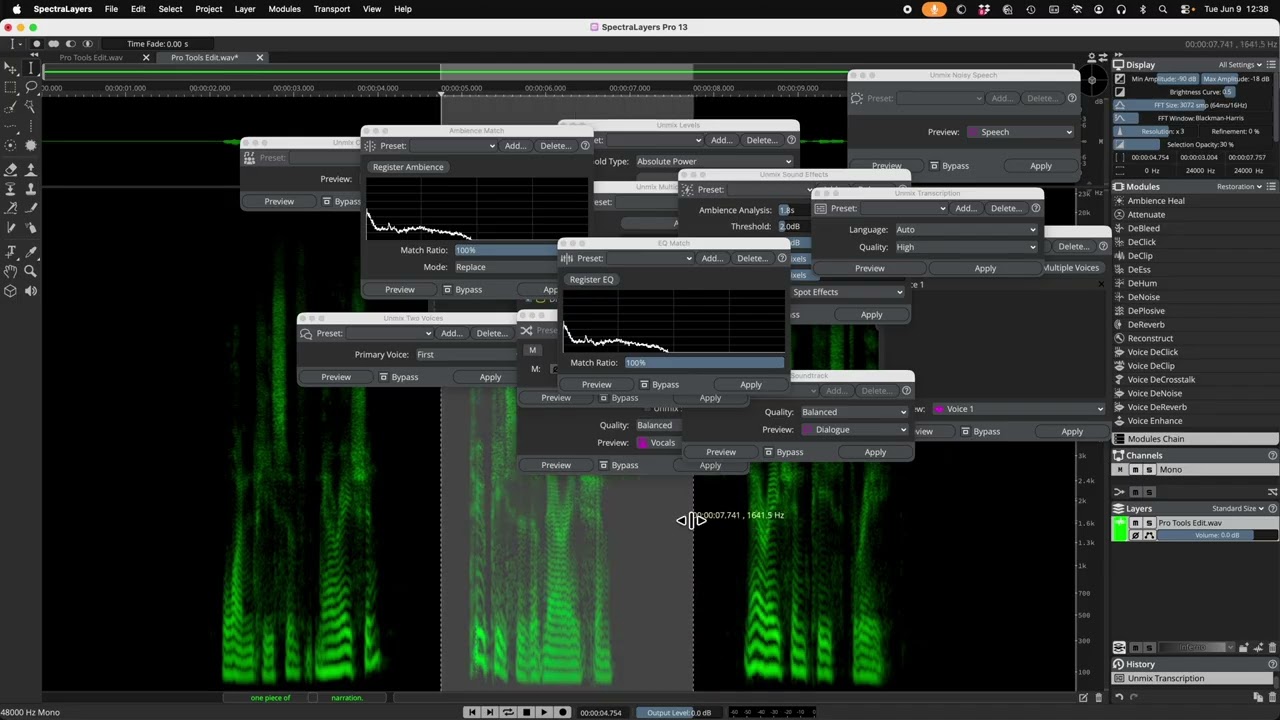
Task: Mute the Mono channel
Action: pyautogui.click(x=1136, y=470)
